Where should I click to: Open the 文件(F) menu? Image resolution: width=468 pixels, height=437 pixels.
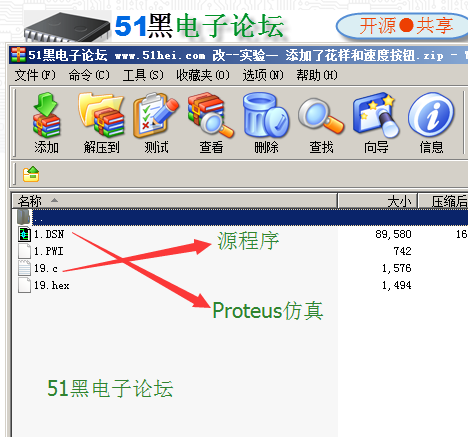pos(35,75)
